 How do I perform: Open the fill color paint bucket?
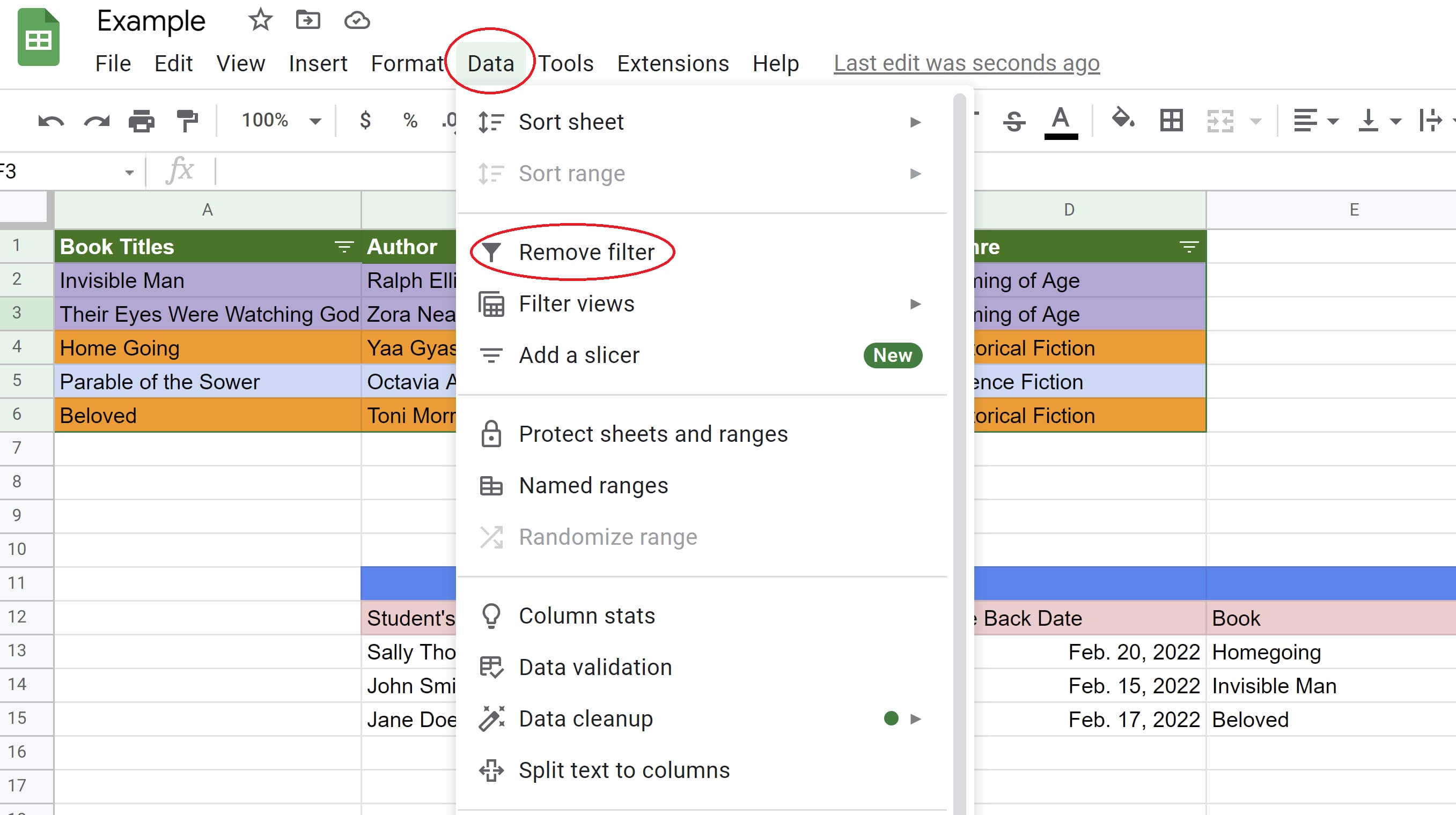click(x=1122, y=120)
